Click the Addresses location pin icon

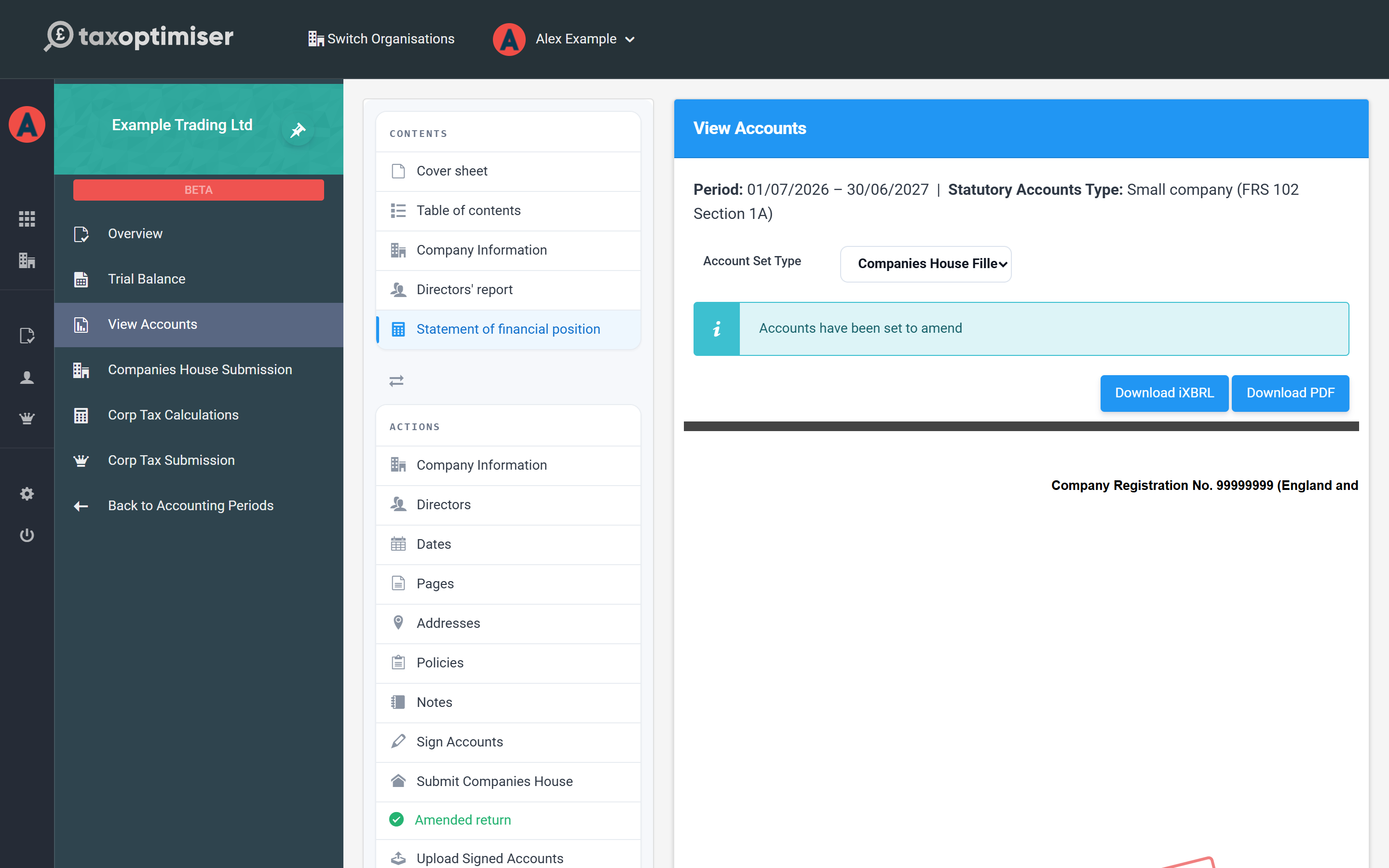coord(398,622)
